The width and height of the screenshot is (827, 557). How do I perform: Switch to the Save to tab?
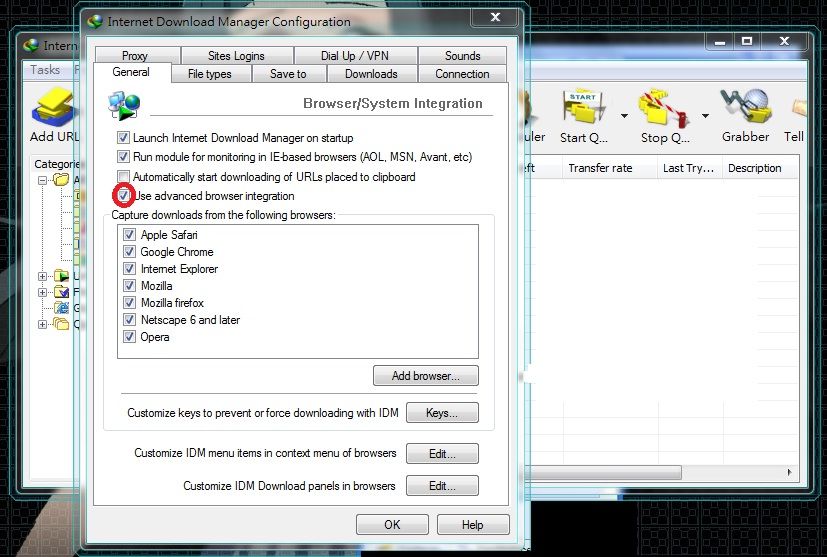click(289, 74)
